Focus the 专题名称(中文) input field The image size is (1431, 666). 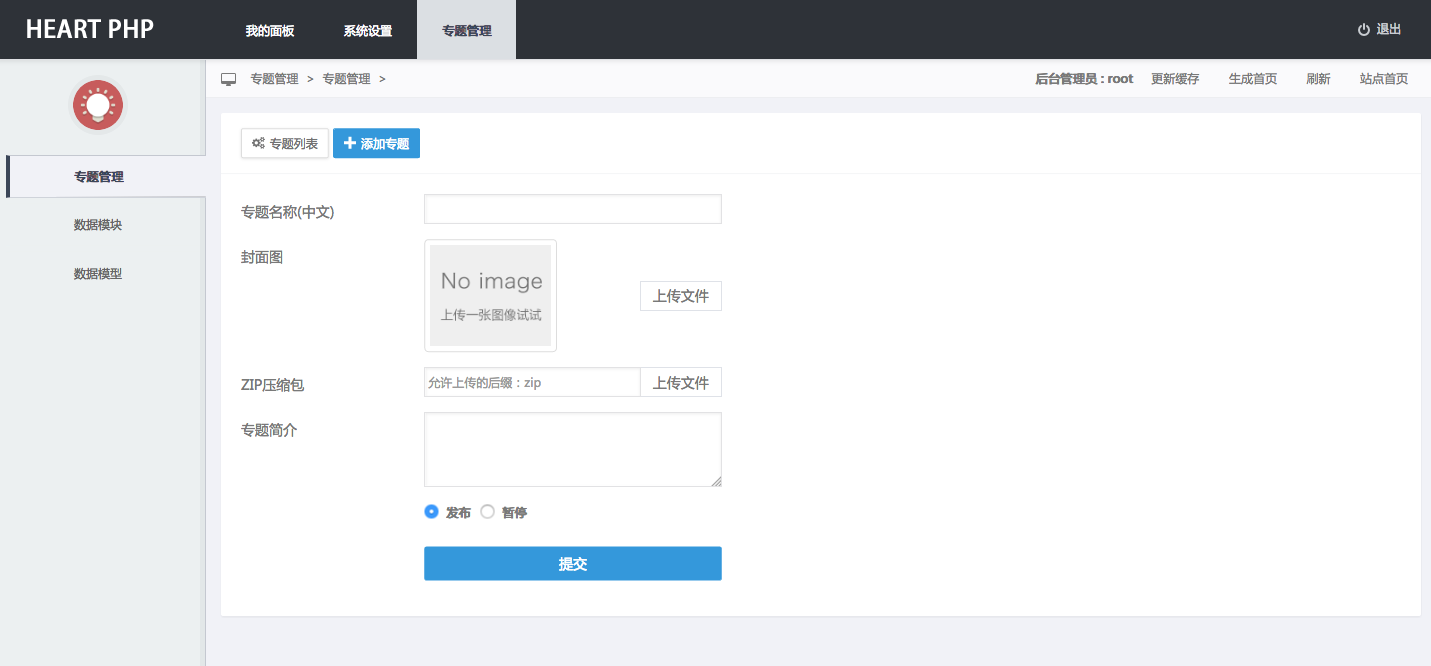pyautogui.click(x=573, y=209)
